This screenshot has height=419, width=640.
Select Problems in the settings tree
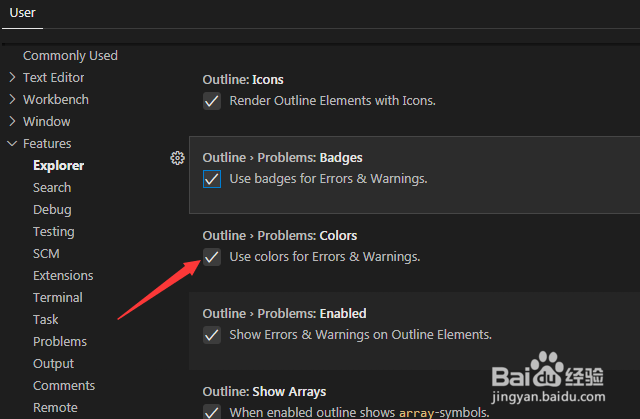point(60,342)
